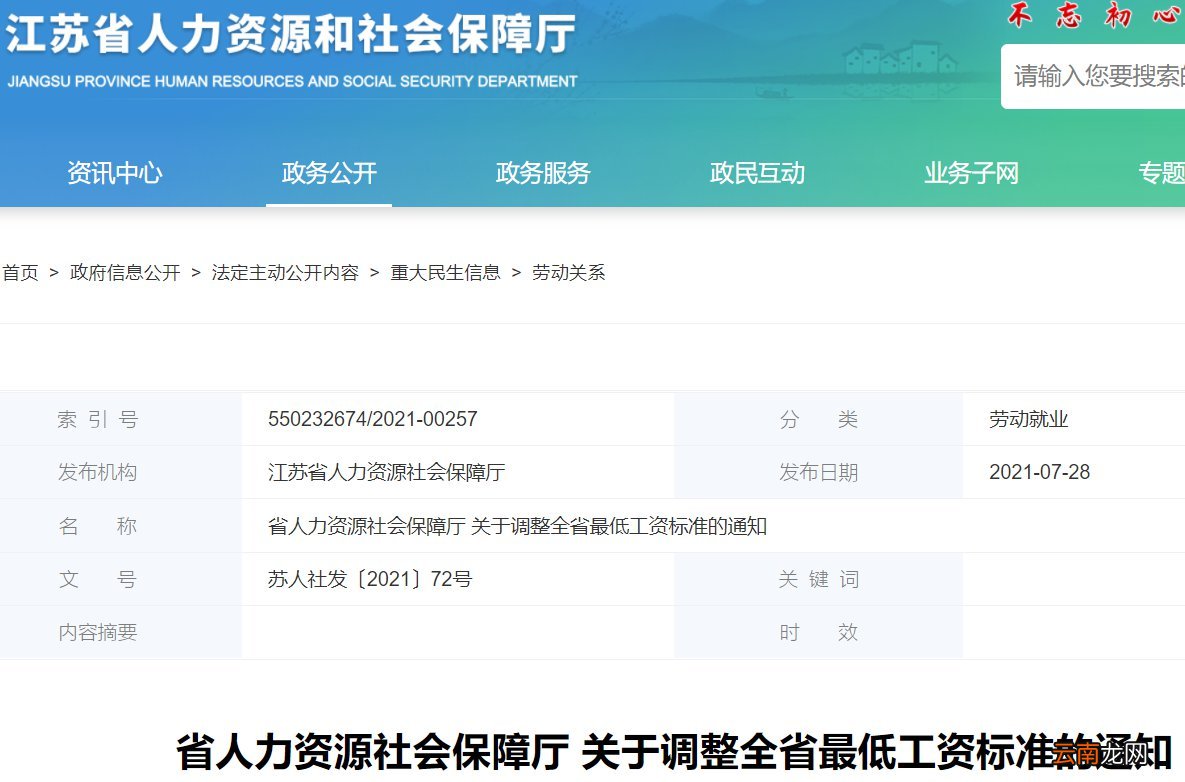Click the 时效 label cell
The image size is (1185, 782).
(818, 632)
